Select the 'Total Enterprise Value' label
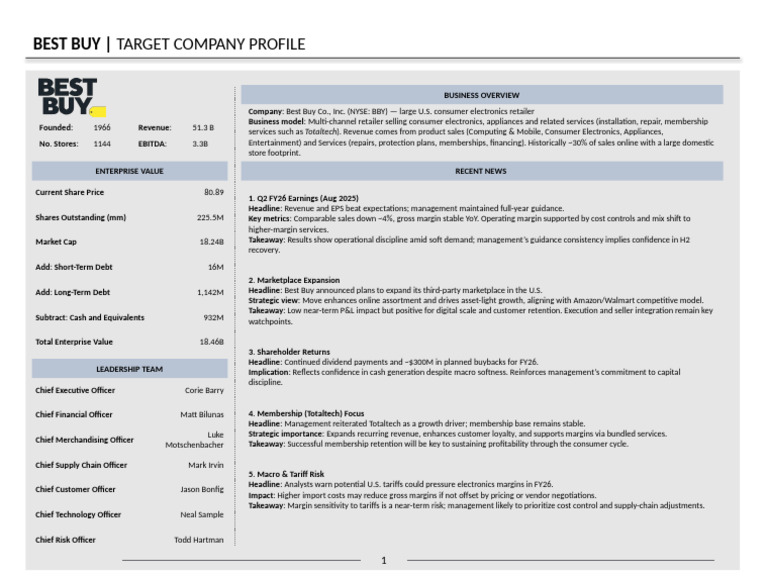The image size is (768, 576). pos(74,341)
